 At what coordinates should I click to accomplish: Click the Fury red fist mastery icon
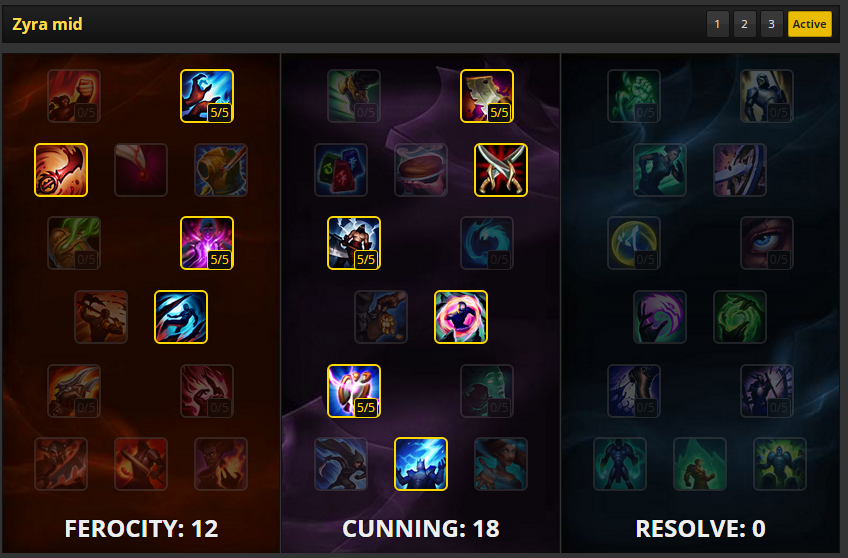click(74, 96)
